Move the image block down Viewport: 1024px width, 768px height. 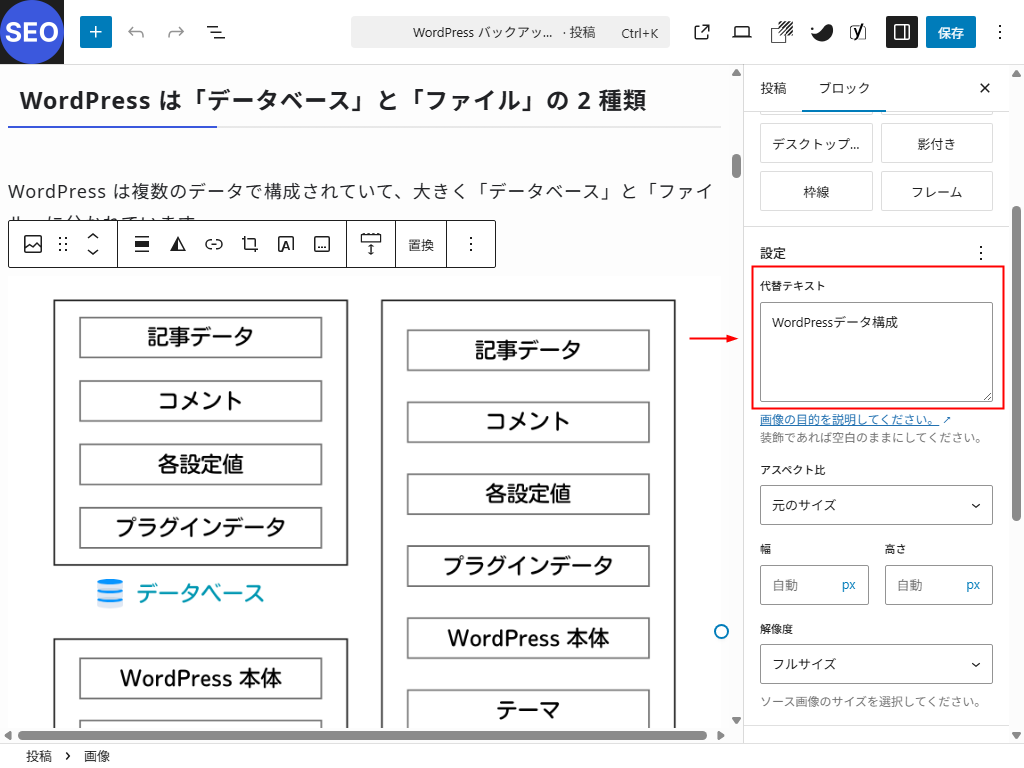click(x=93, y=252)
